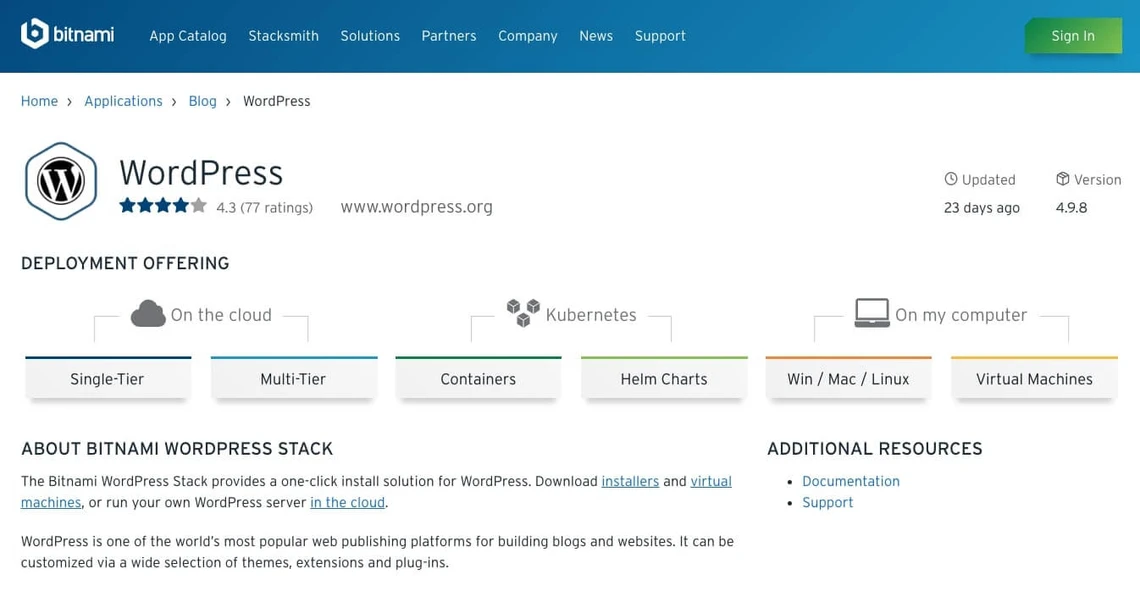Click the Kubernetes cubes icon

coord(522,313)
